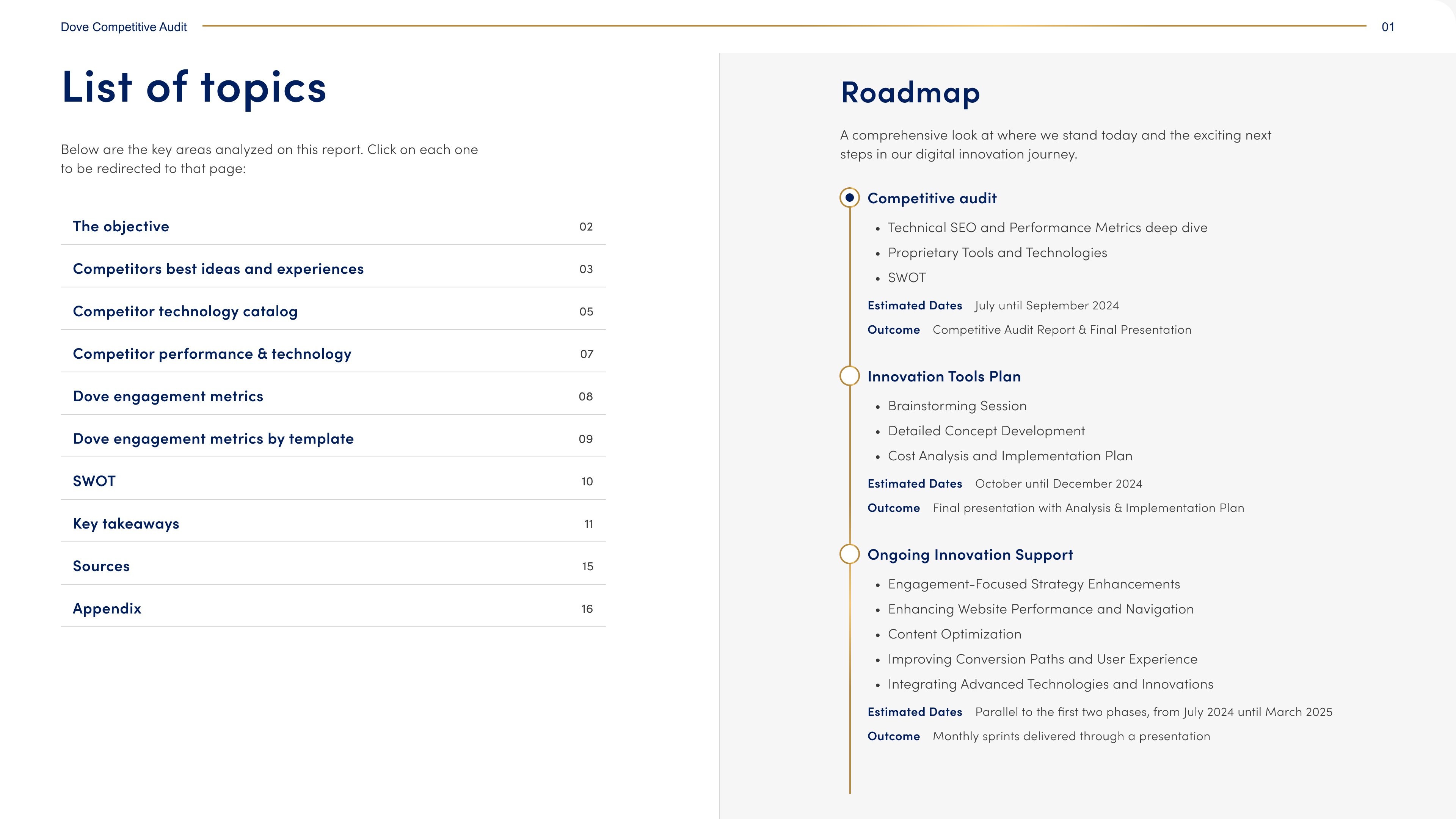
Task: Click the SWOT bullet under Competitive audit
Action: pos(907,278)
